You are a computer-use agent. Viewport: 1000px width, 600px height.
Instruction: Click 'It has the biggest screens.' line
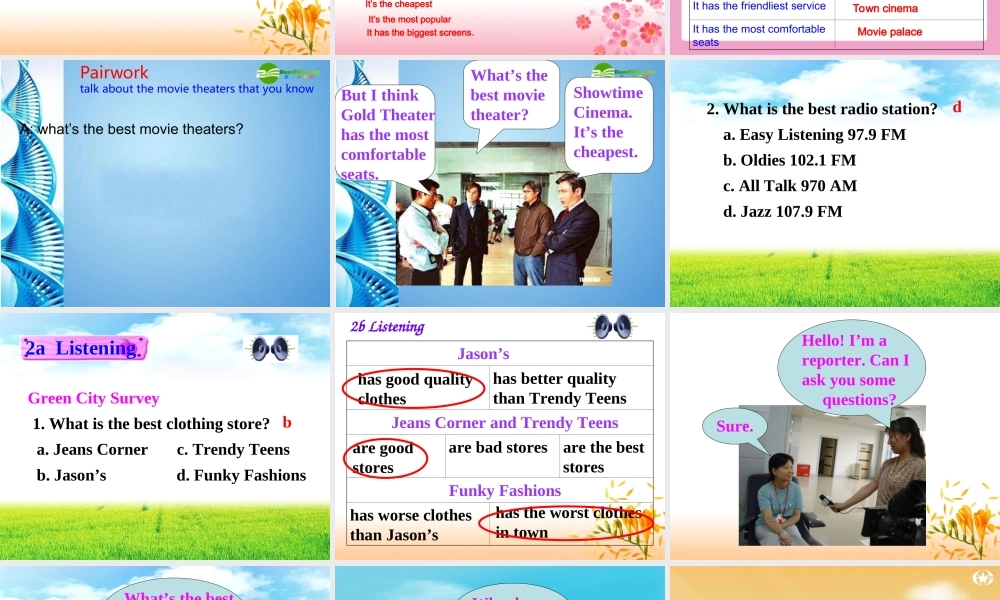(420, 33)
